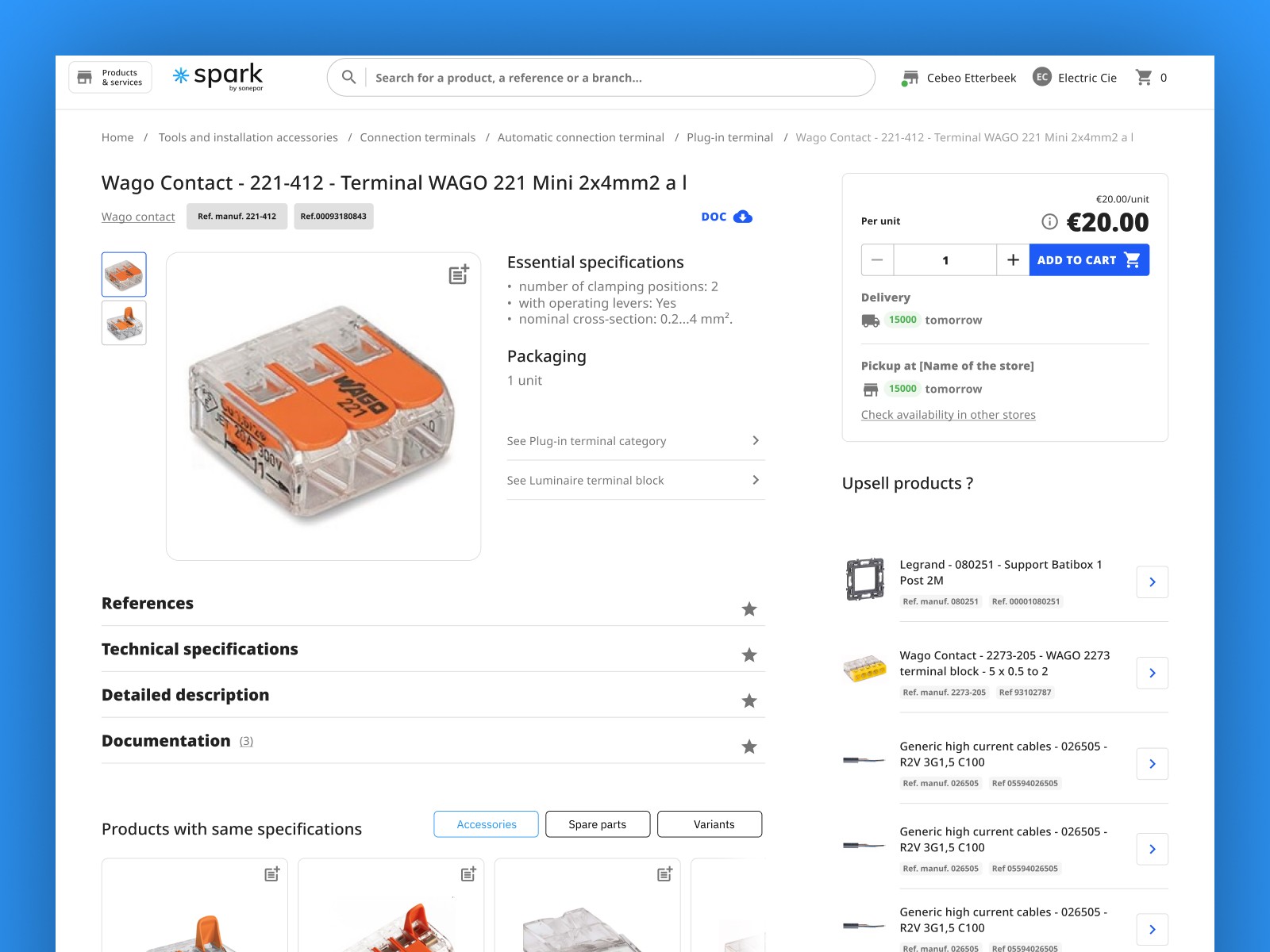Open the Electric Cie account menu
The height and width of the screenshot is (952, 1270).
pyautogui.click(x=1075, y=78)
